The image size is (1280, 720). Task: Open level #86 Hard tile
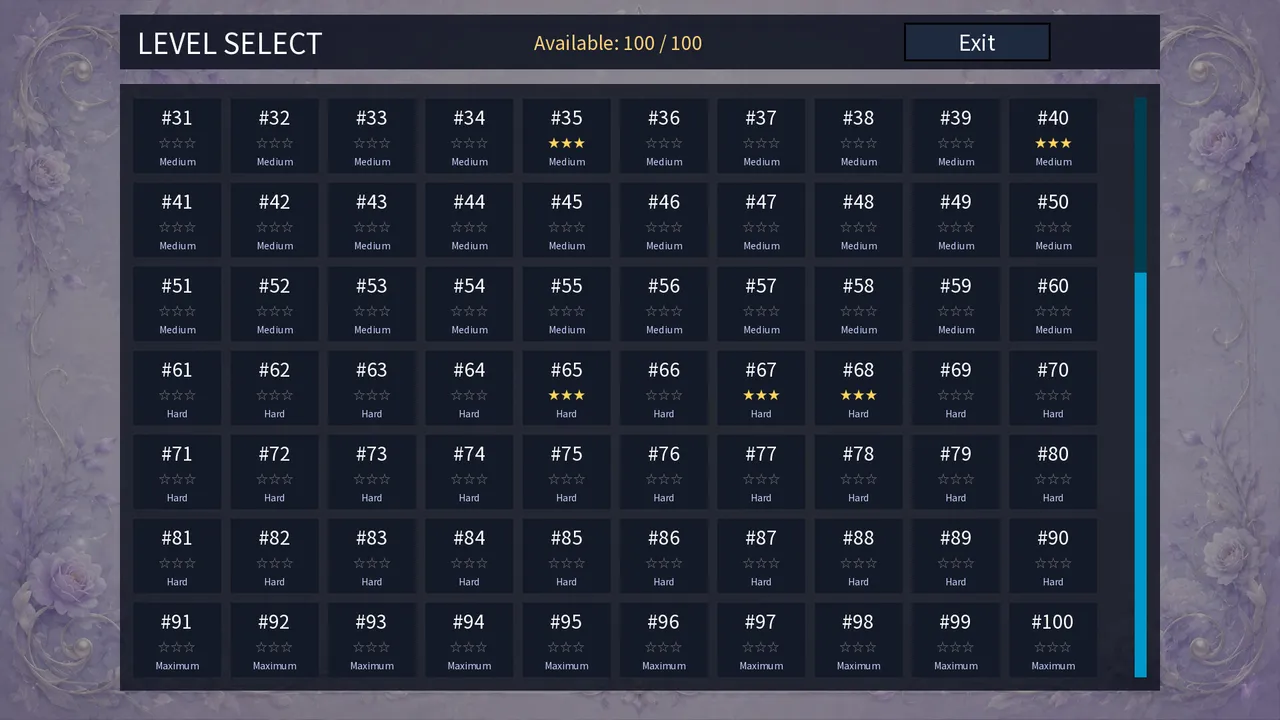coord(664,556)
